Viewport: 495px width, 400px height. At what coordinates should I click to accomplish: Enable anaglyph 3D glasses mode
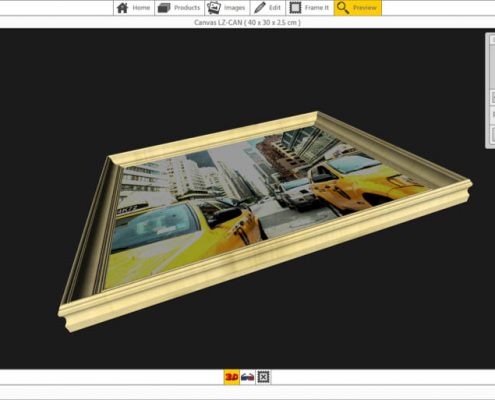(247, 377)
